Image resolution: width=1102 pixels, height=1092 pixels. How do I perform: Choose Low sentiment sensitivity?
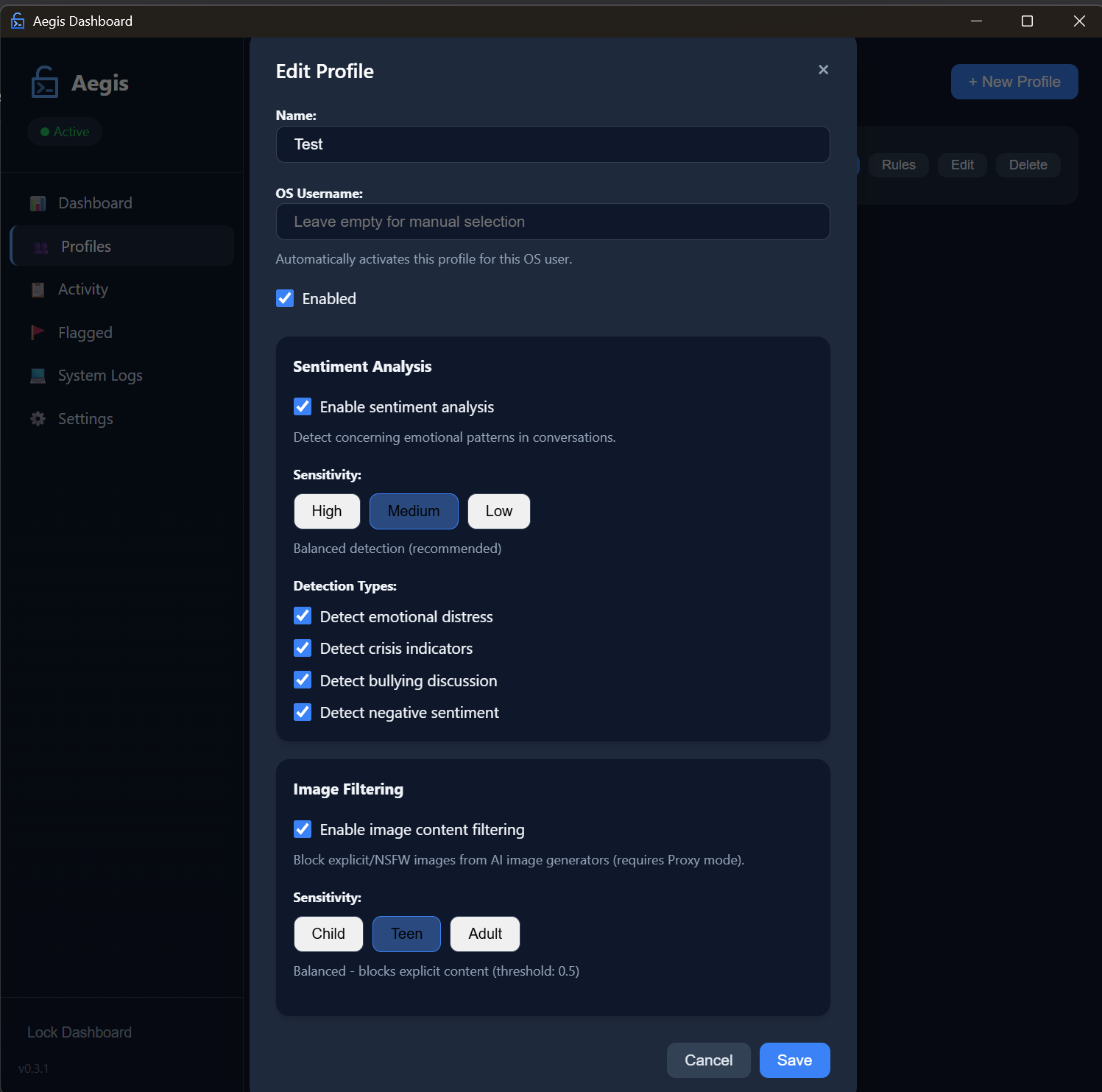(498, 511)
